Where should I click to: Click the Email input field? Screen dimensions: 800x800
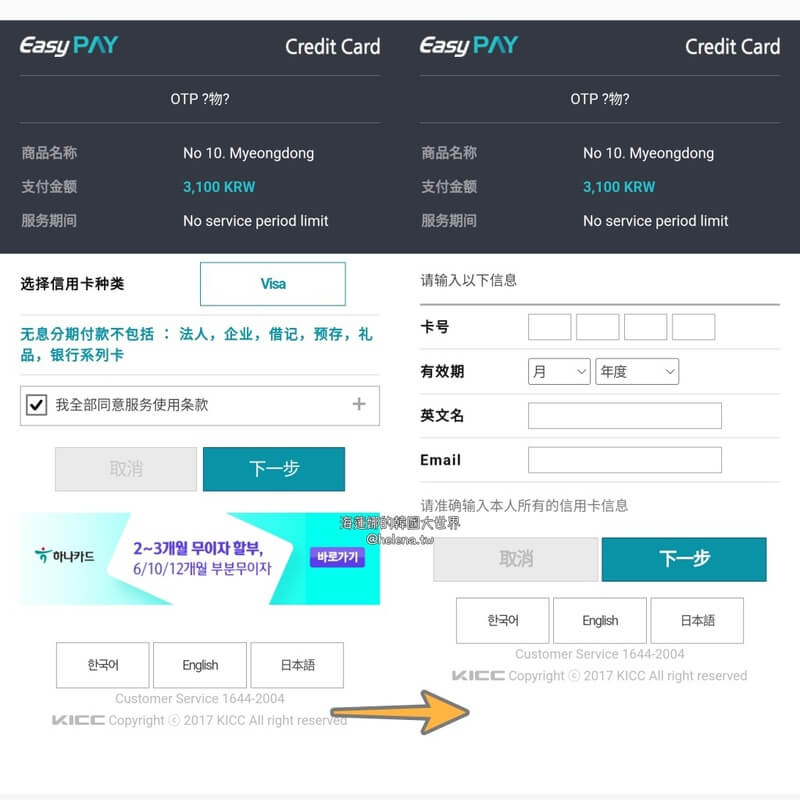[625, 460]
